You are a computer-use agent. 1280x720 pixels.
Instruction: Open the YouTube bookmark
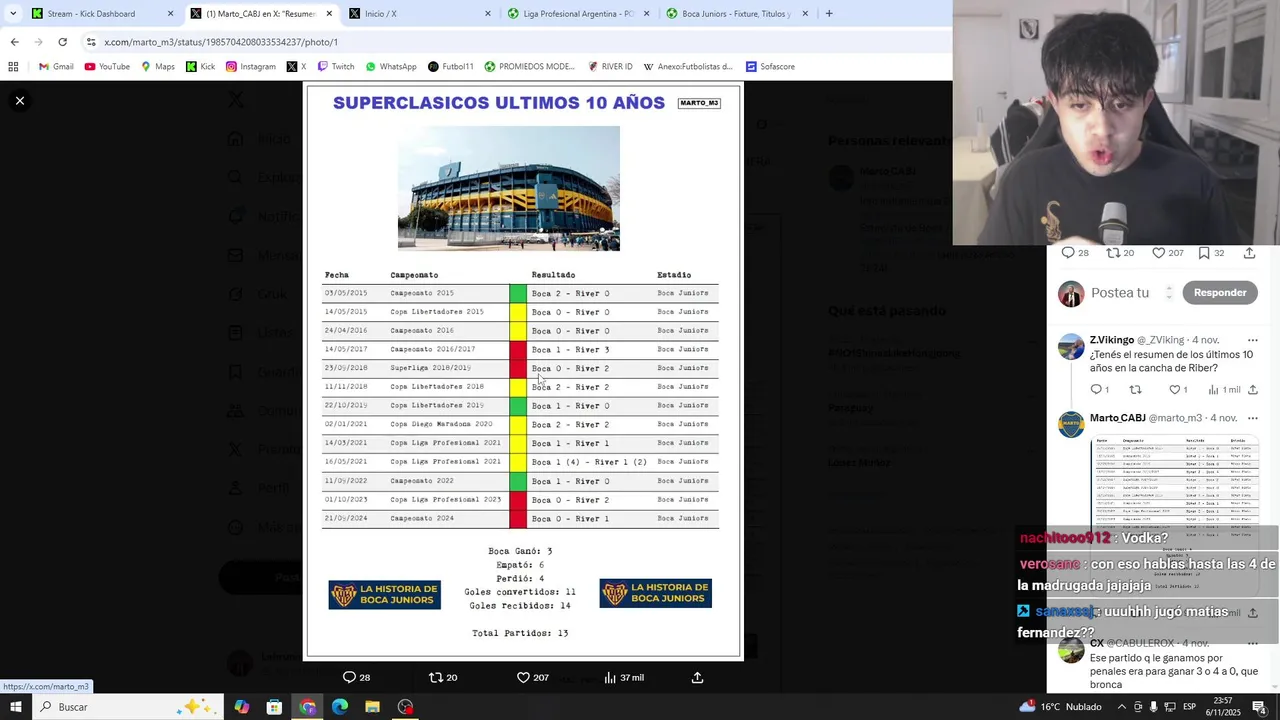107,67
